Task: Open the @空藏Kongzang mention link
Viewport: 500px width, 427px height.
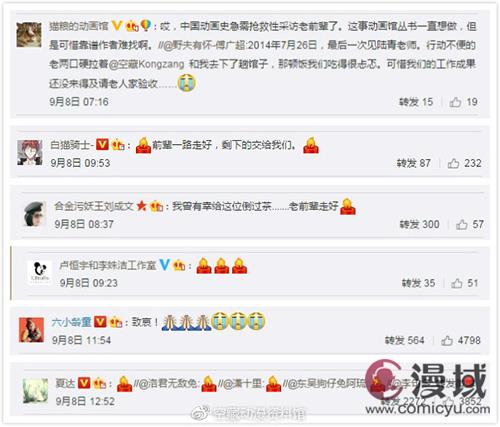Action: 146,64
